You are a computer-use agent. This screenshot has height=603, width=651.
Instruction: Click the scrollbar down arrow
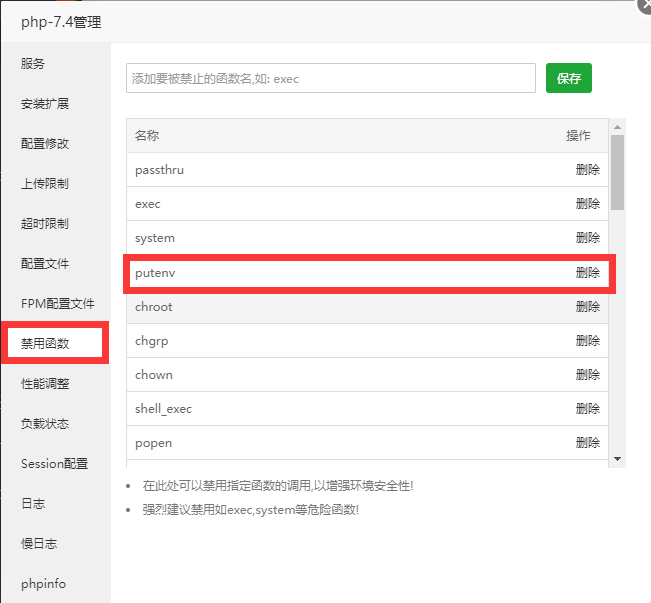coord(617,459)
